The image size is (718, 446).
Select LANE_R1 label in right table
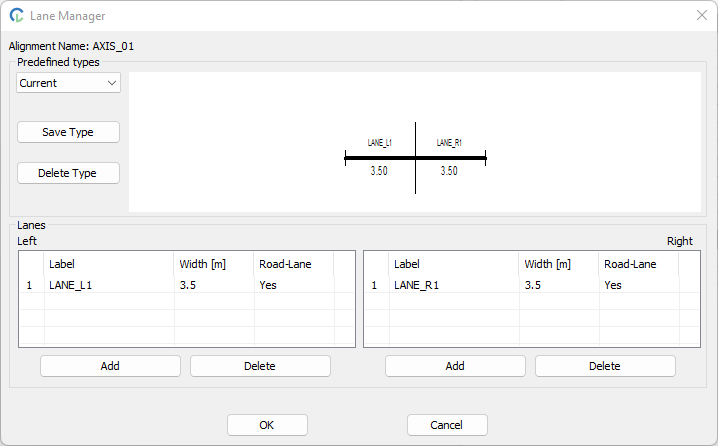click(416, 285)
